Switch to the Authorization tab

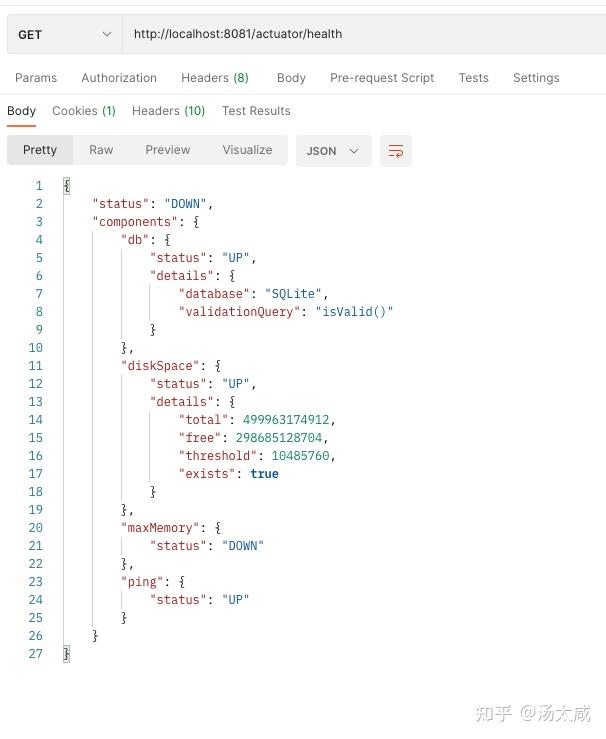coord(119,78)
